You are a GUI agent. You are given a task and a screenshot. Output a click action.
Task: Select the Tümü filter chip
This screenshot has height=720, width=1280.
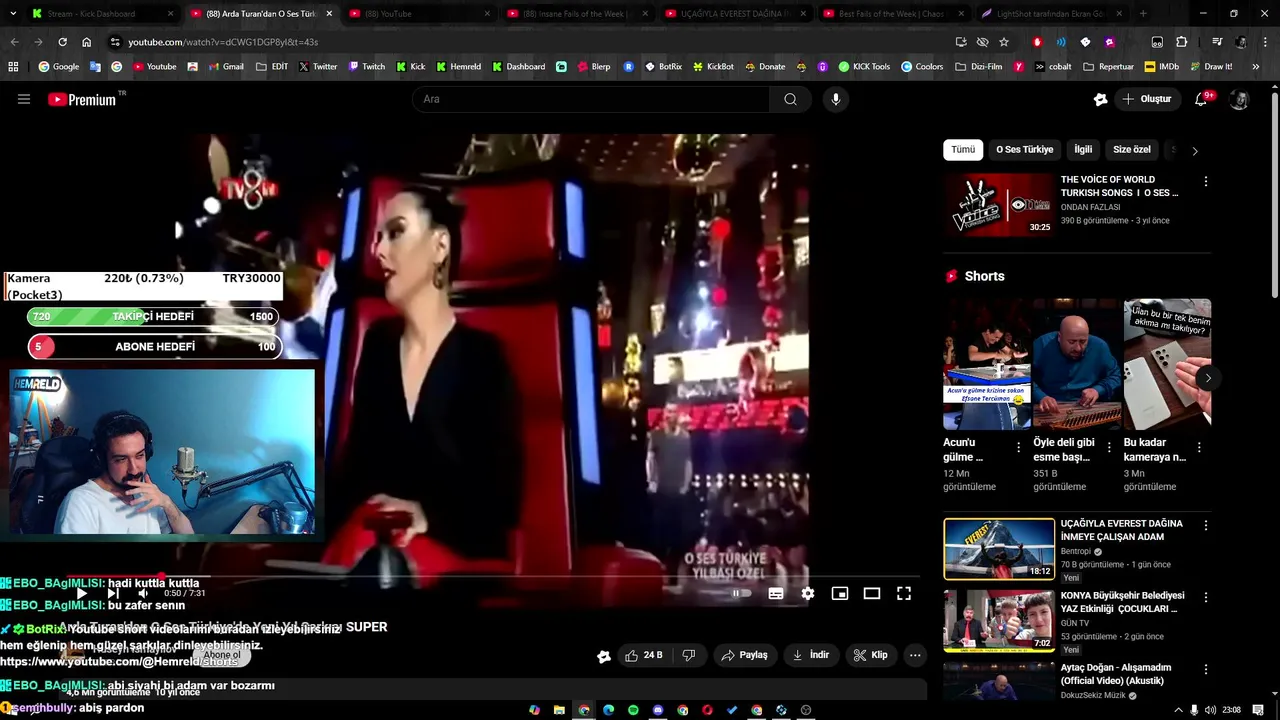963,149
